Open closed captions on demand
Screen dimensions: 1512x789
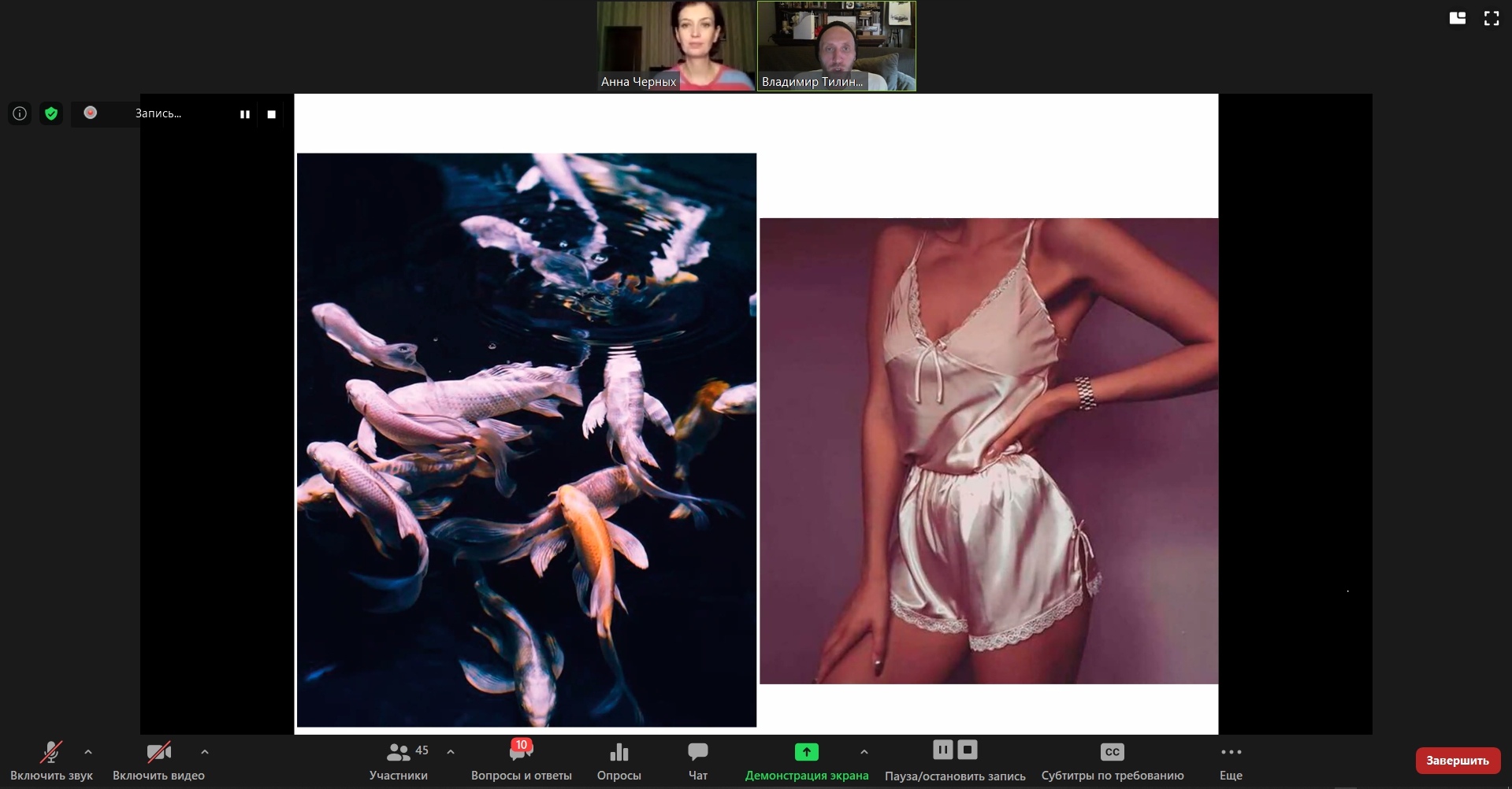1112,752
